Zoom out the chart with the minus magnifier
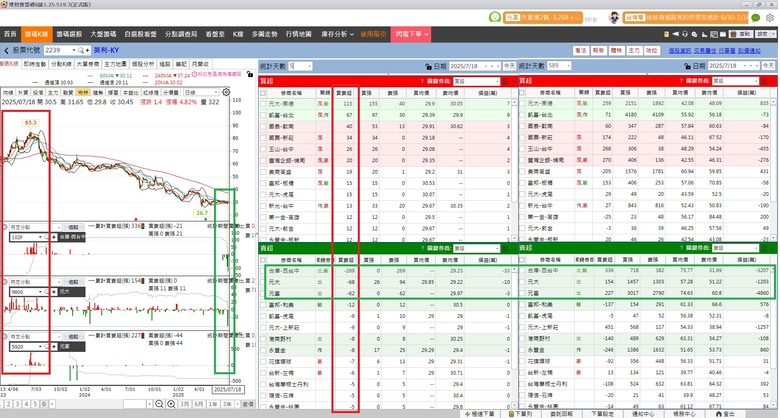 [159, 404]
